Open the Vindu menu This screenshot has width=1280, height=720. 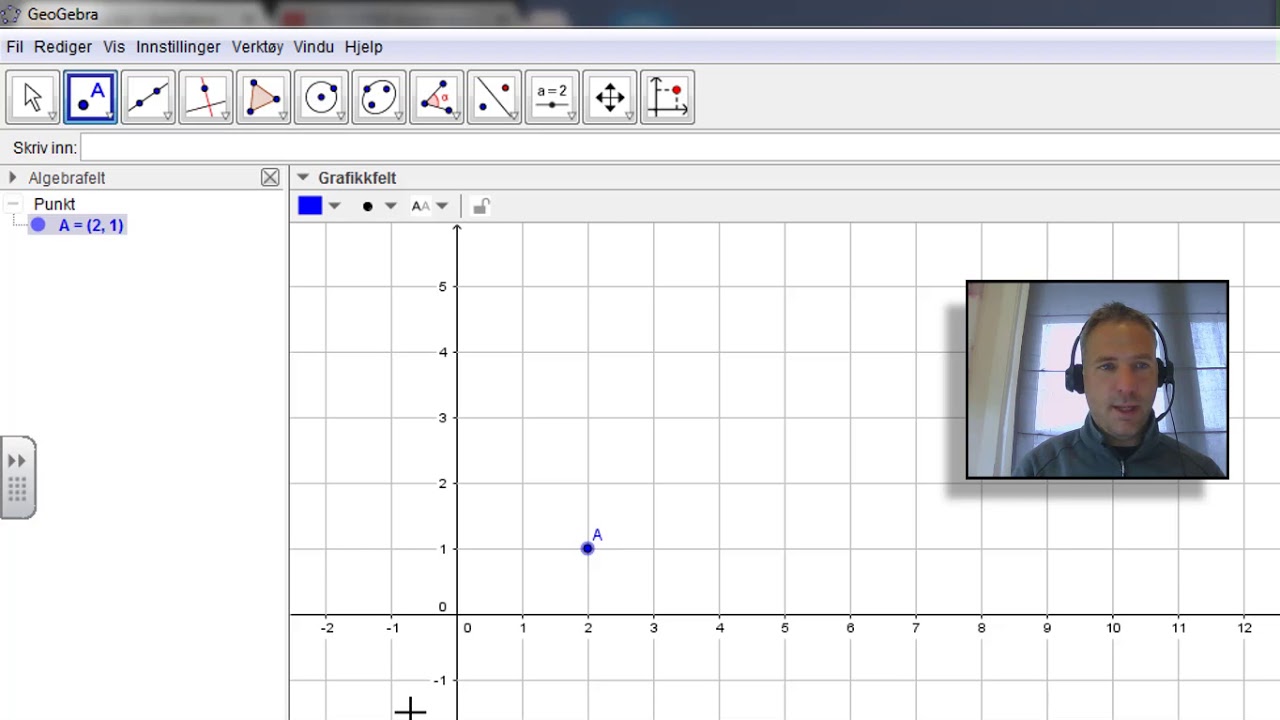314,47
